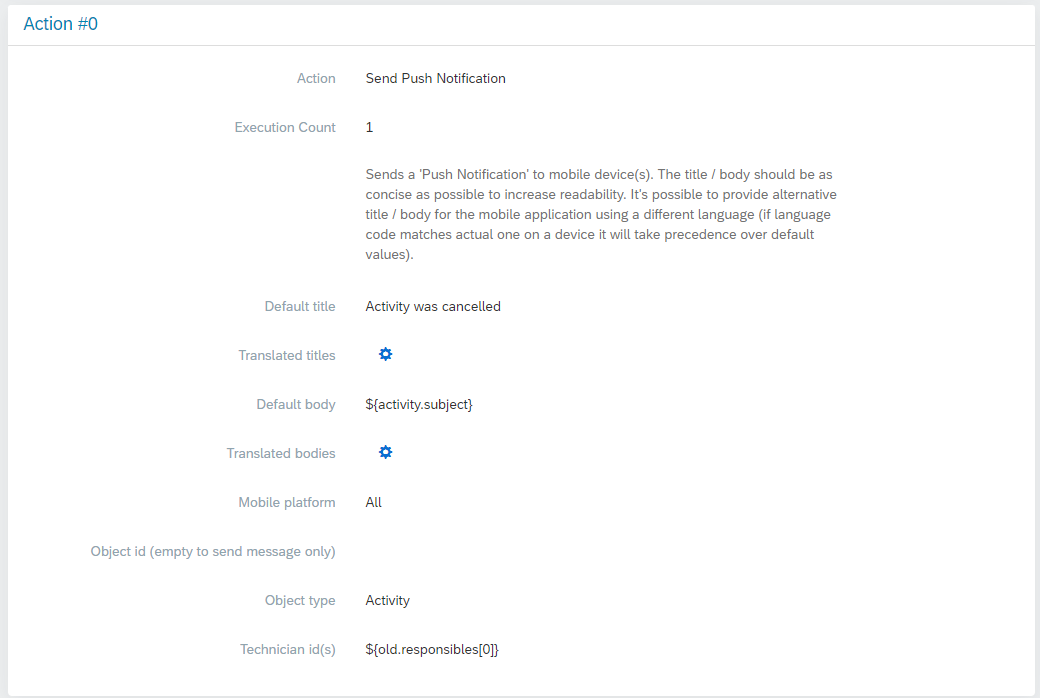Click the Default title label
1040x698 pixels.
tap(300, 306)
